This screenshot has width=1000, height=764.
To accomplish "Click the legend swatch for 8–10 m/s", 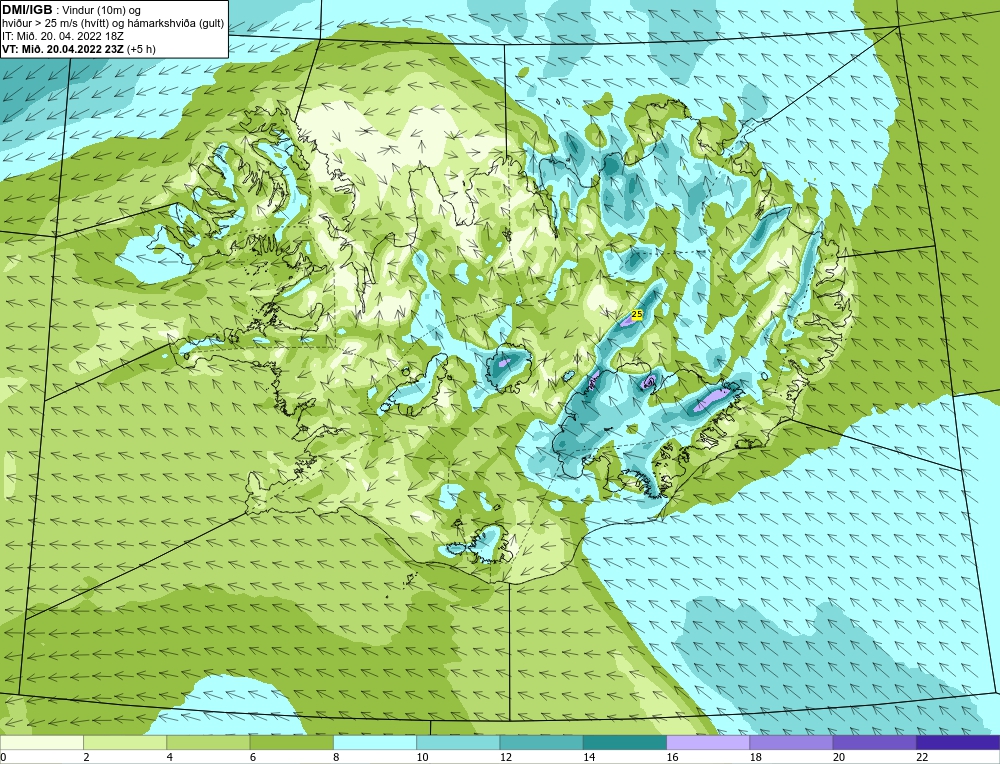I will [x=375, y=743].
